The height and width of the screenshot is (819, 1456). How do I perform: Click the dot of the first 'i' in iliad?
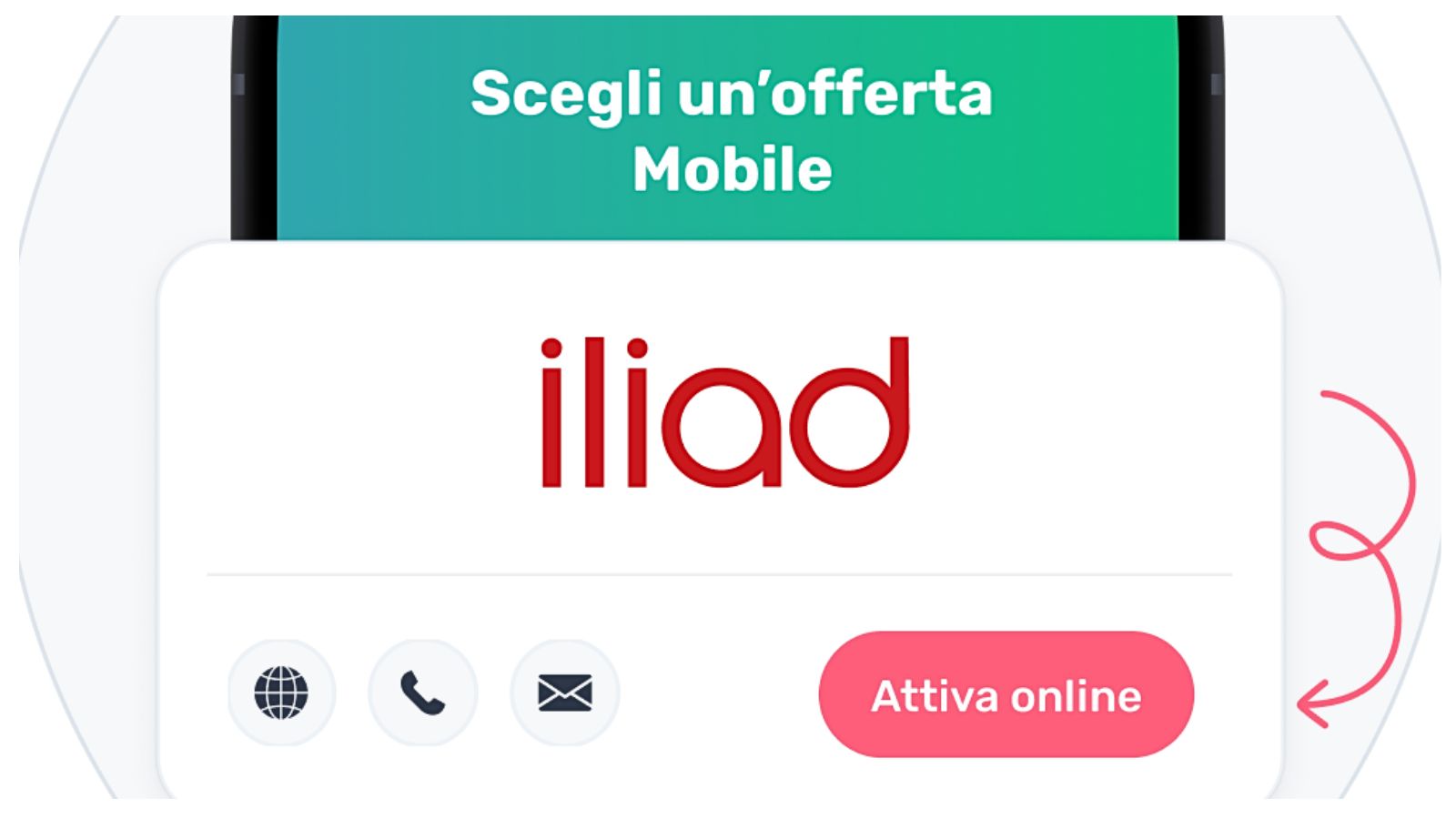(551, 349)
